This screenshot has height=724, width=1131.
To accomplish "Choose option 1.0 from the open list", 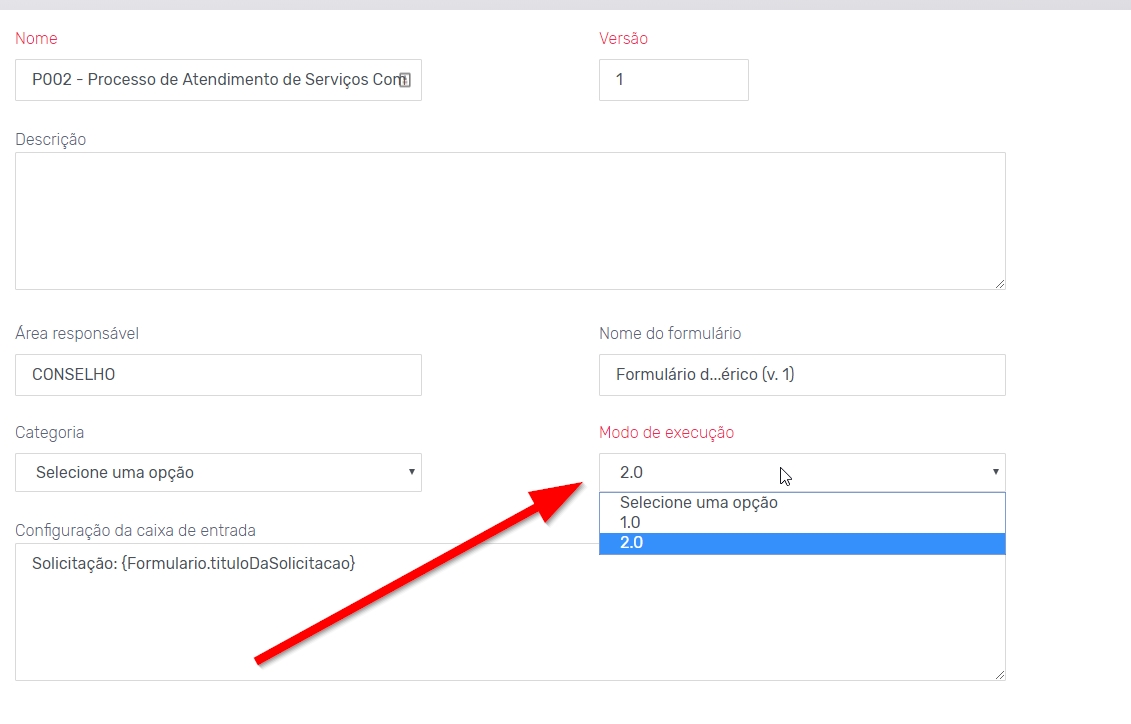I will click(631, 523).
